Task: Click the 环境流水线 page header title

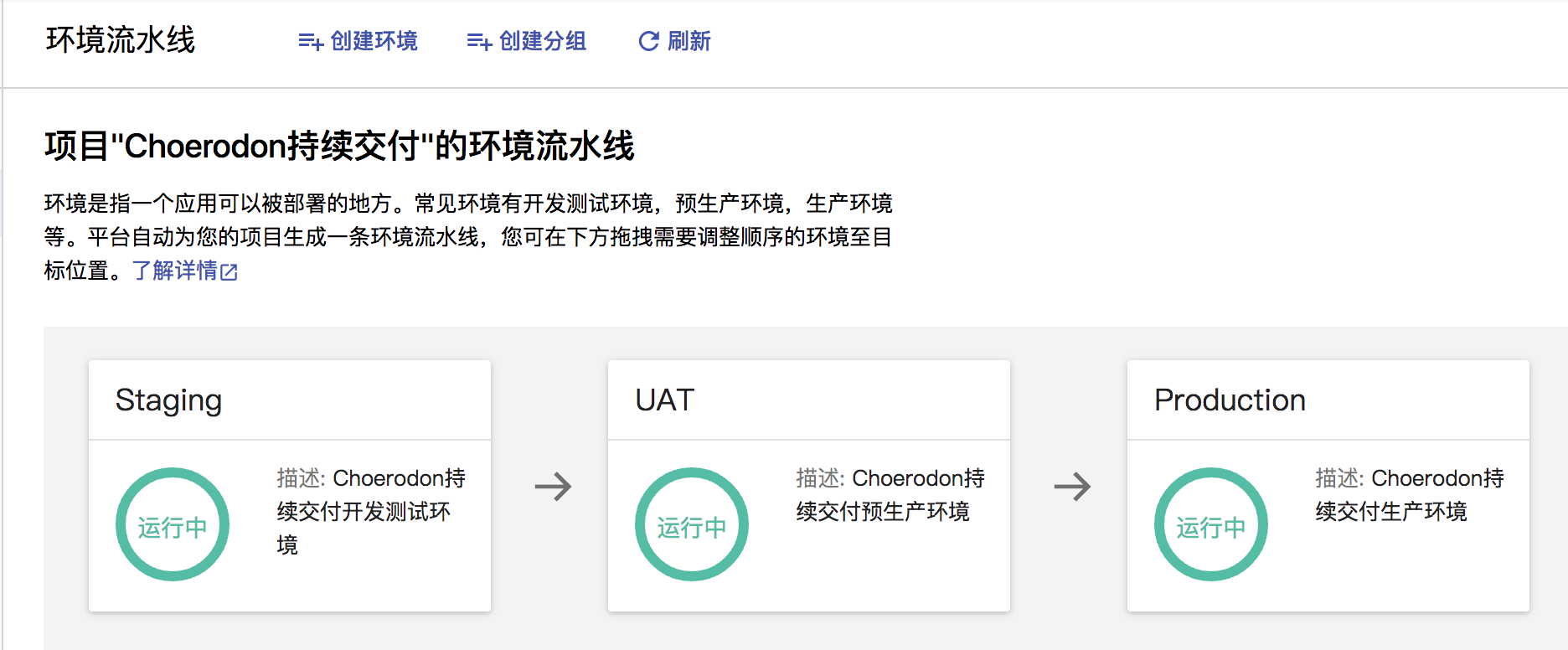Action: (x=121, y=40)
